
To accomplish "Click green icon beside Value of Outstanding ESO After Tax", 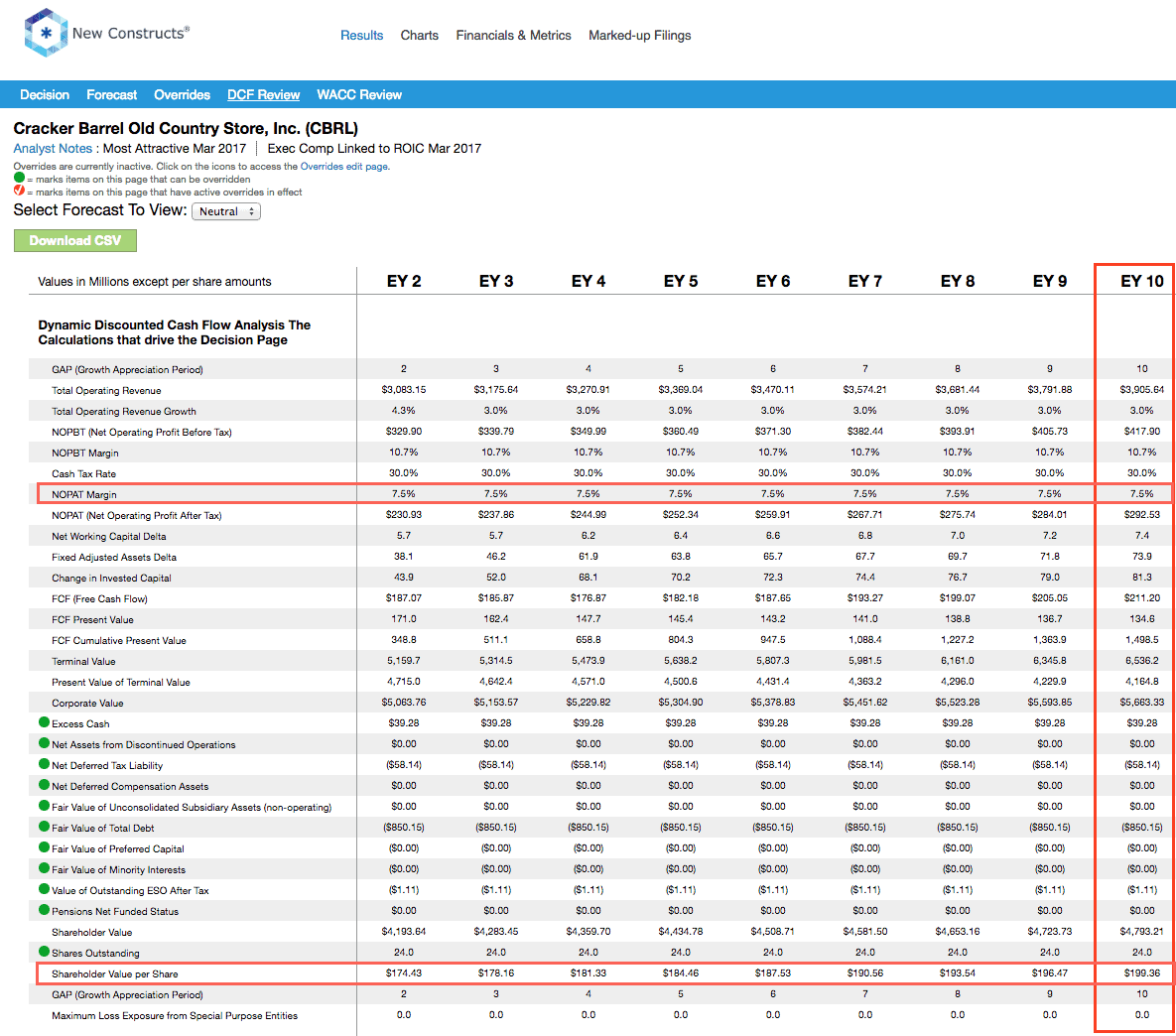I will click(44, 889).
